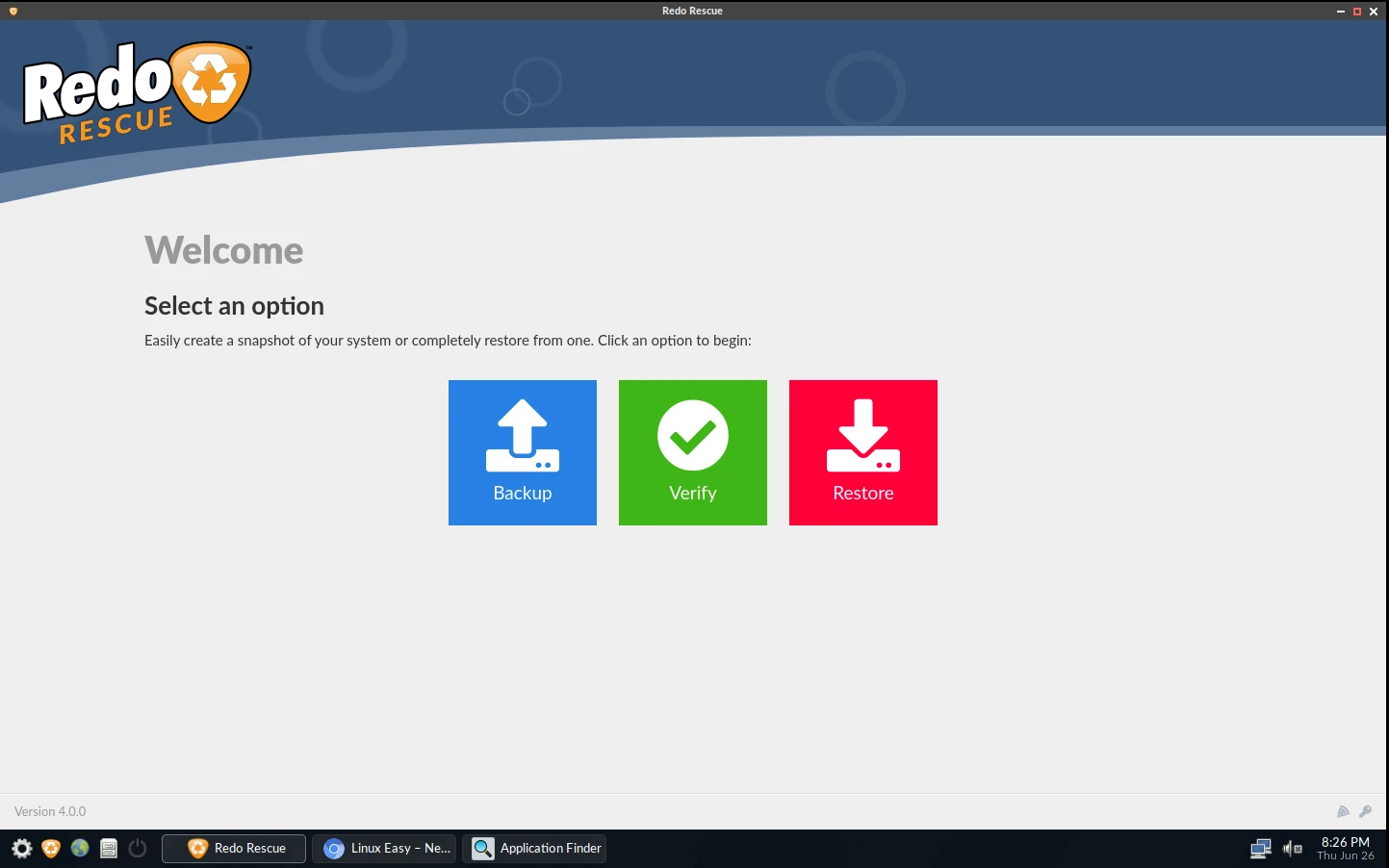Select the red Restore tile
Image resolution: width=1389 pixels, height=868 pixels.
tap(862, 452)
